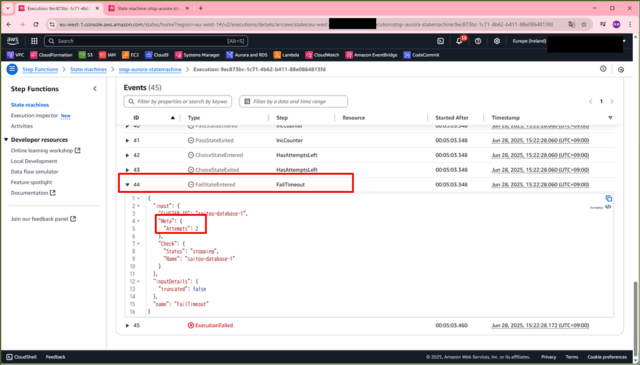Viewport: 640px width, 365px height.
Task: Open Feature spotlight link
Action: pyautogui.click(x=31, y=182)
